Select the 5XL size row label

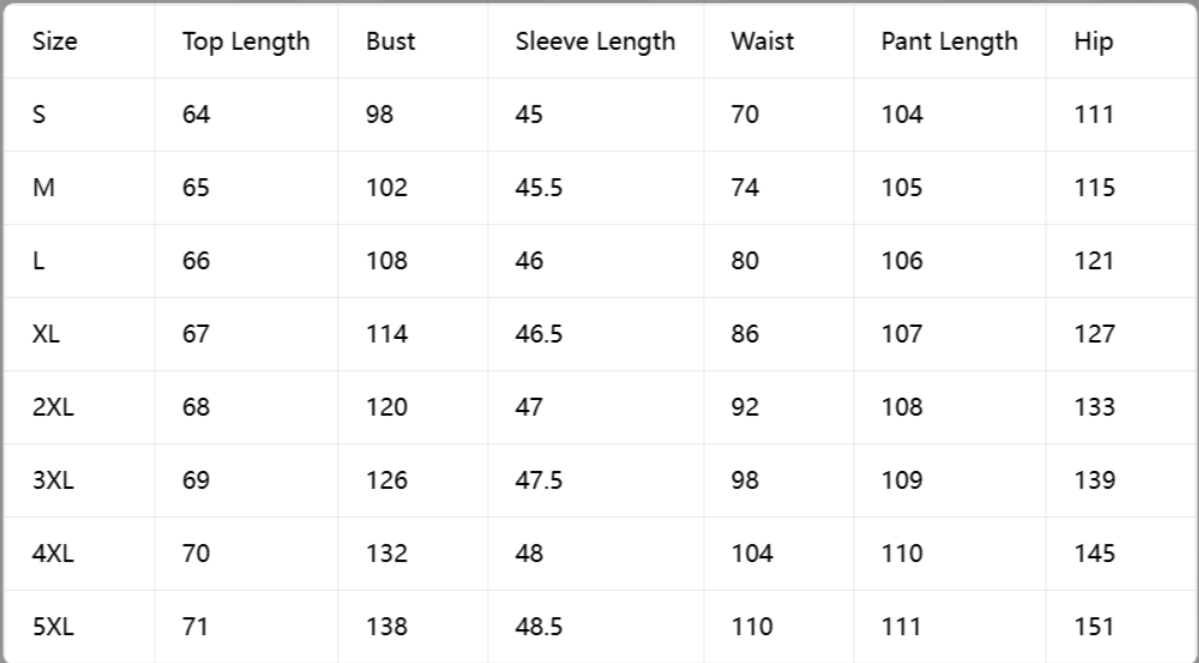coord(53,627)
